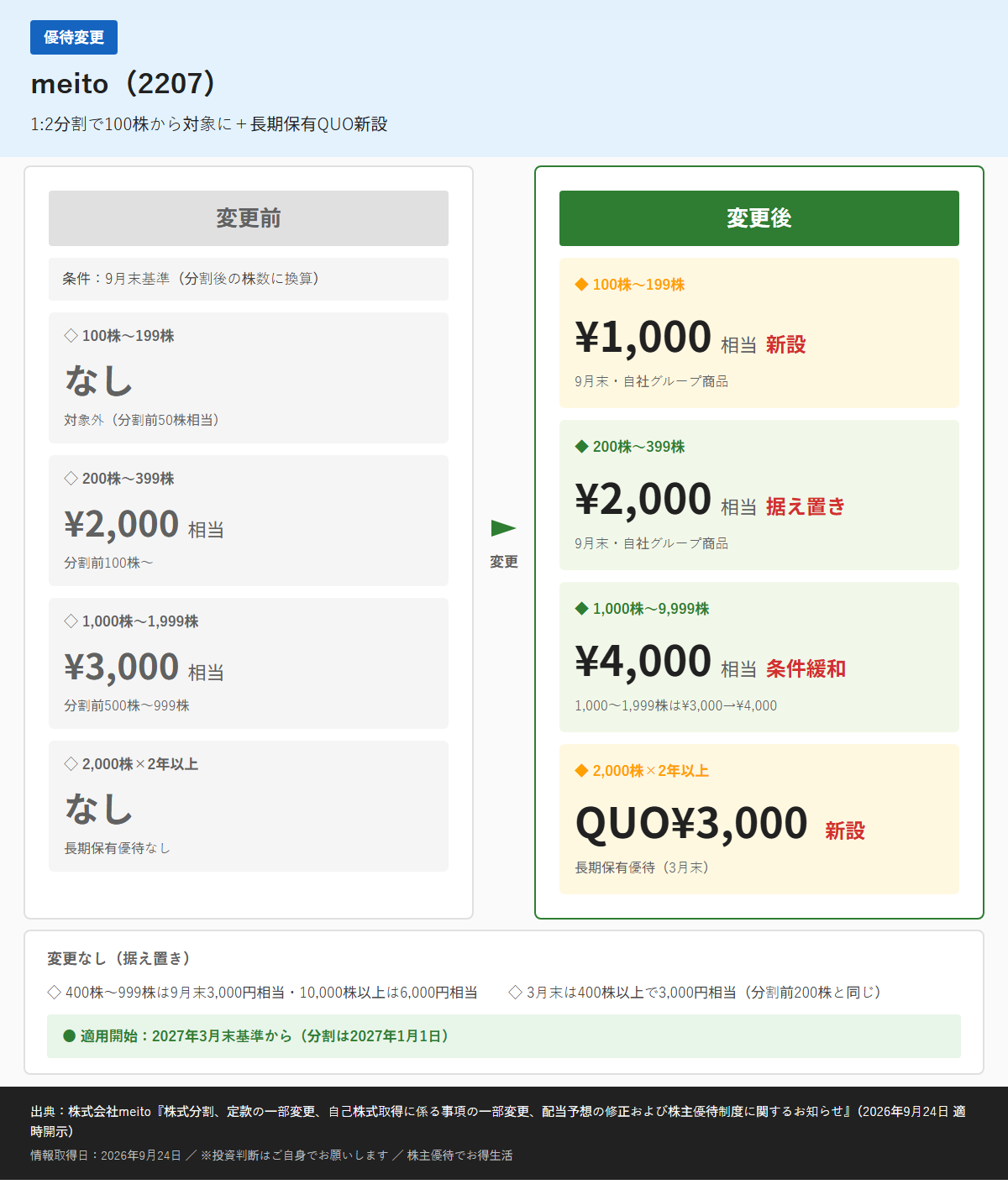Click 1,000〜1,999株は¥3,000→¥4,000 note
Viewport: 1008px width, 1200px height.
(x=676, y=705)
